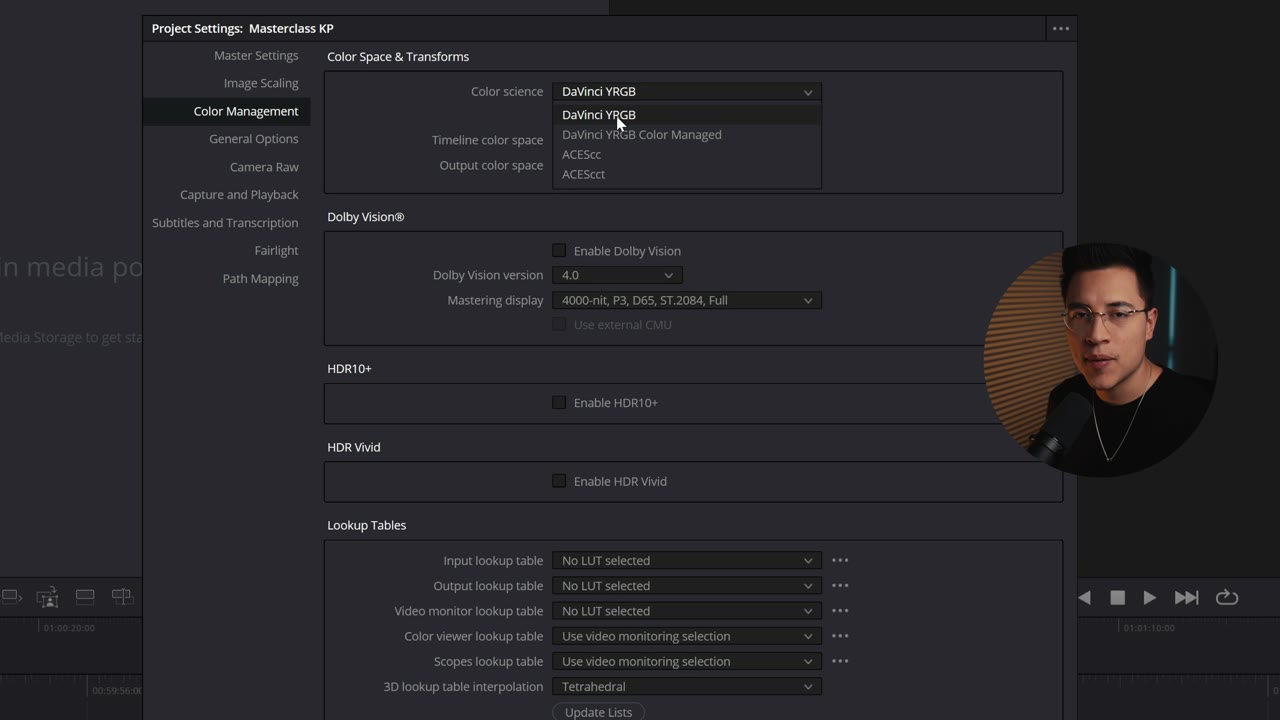Choose ACEScct color science option
Image resolution: width=1280 pixels, height=720 pixels.
click(687, 175)
